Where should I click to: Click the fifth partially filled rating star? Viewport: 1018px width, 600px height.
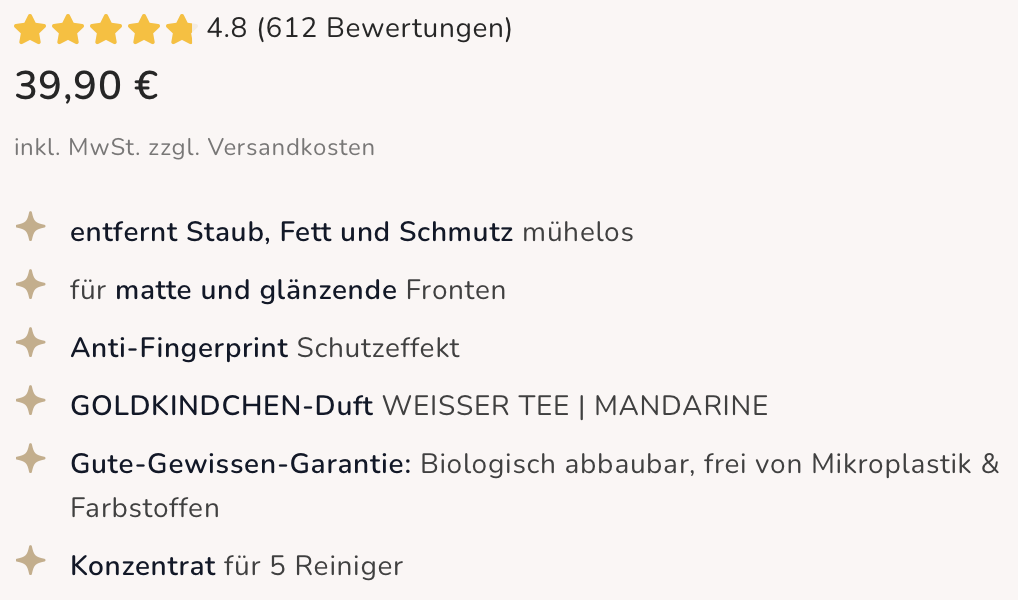coord(182,30)
